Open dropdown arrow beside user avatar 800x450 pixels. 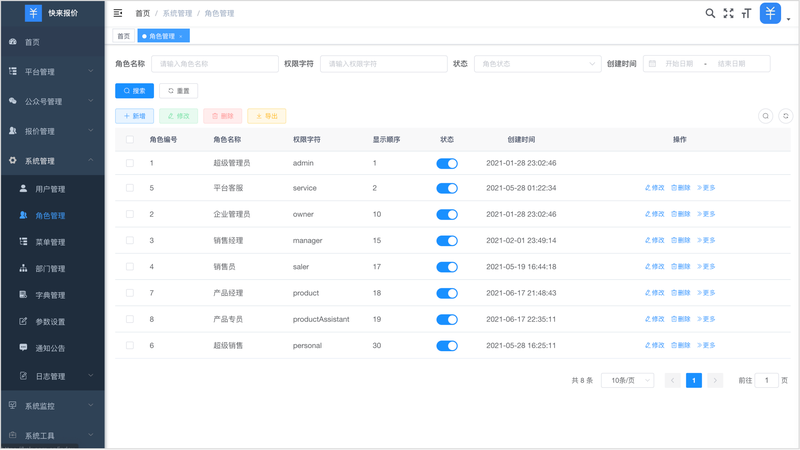click(788, 19)
